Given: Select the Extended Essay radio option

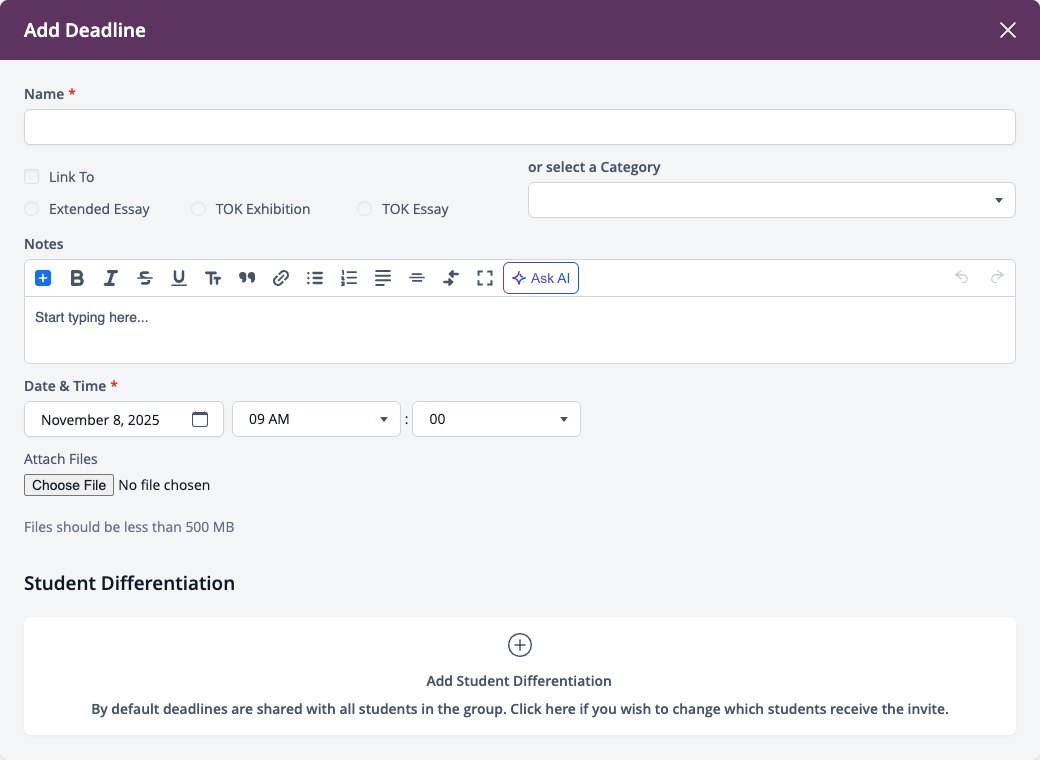Looking at the screenshot, I should click(31, 208).
